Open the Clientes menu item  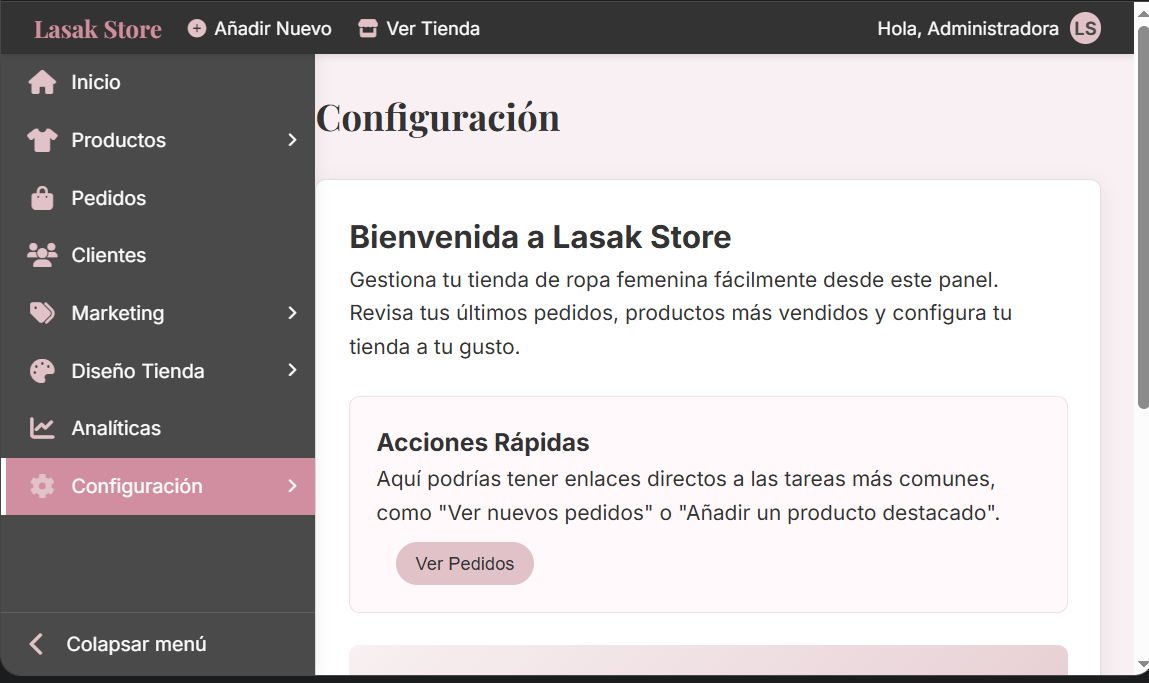[x=109, y=256]
